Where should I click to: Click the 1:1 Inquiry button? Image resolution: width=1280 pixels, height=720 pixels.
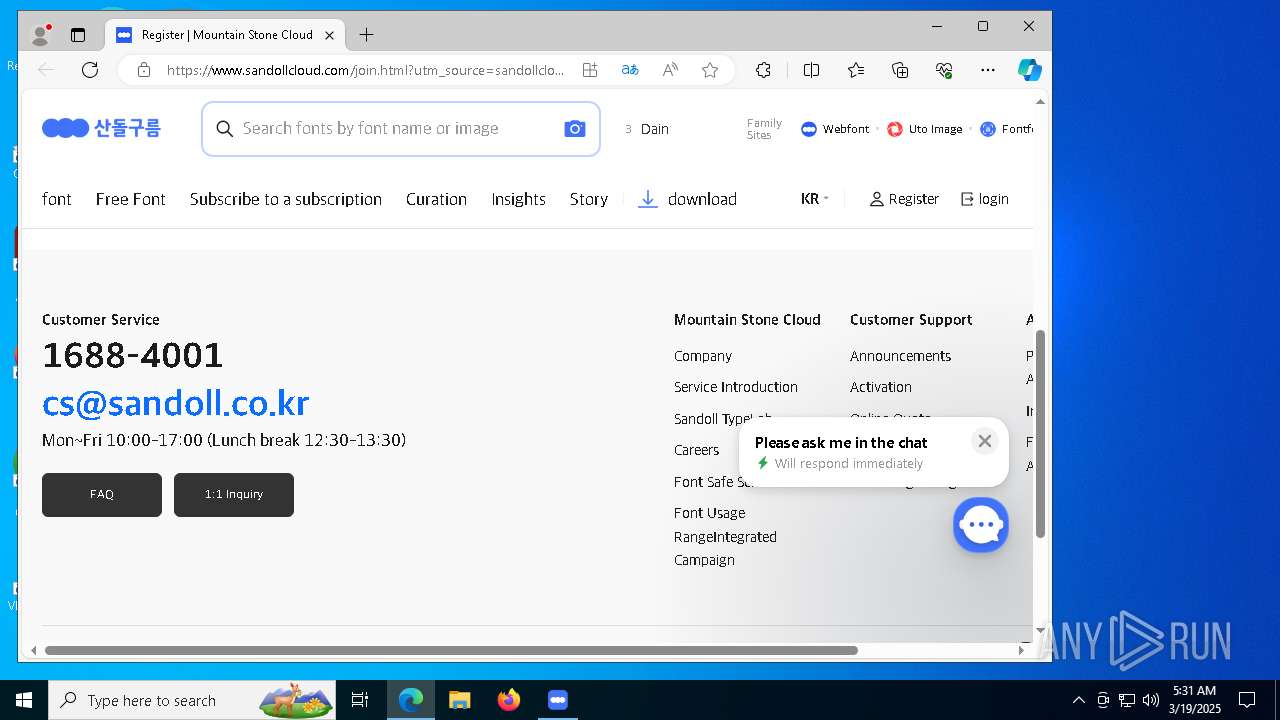tap(234, 495)
